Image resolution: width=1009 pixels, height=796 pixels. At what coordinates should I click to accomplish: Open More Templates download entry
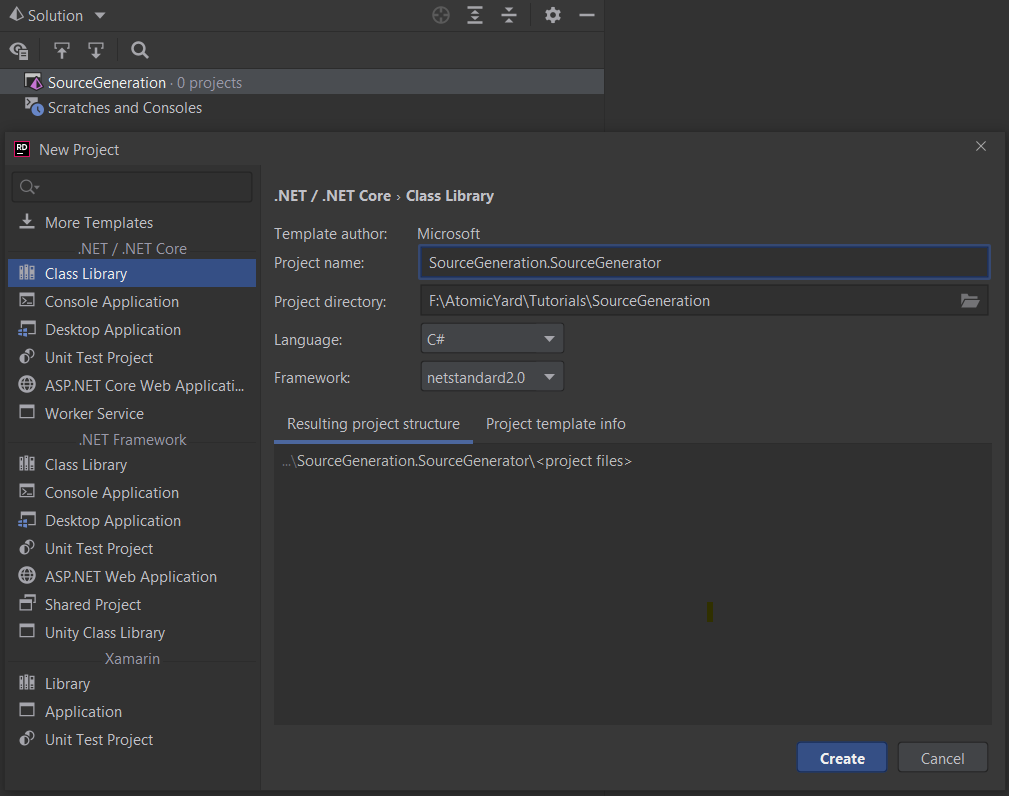click(x=132, y=223)
